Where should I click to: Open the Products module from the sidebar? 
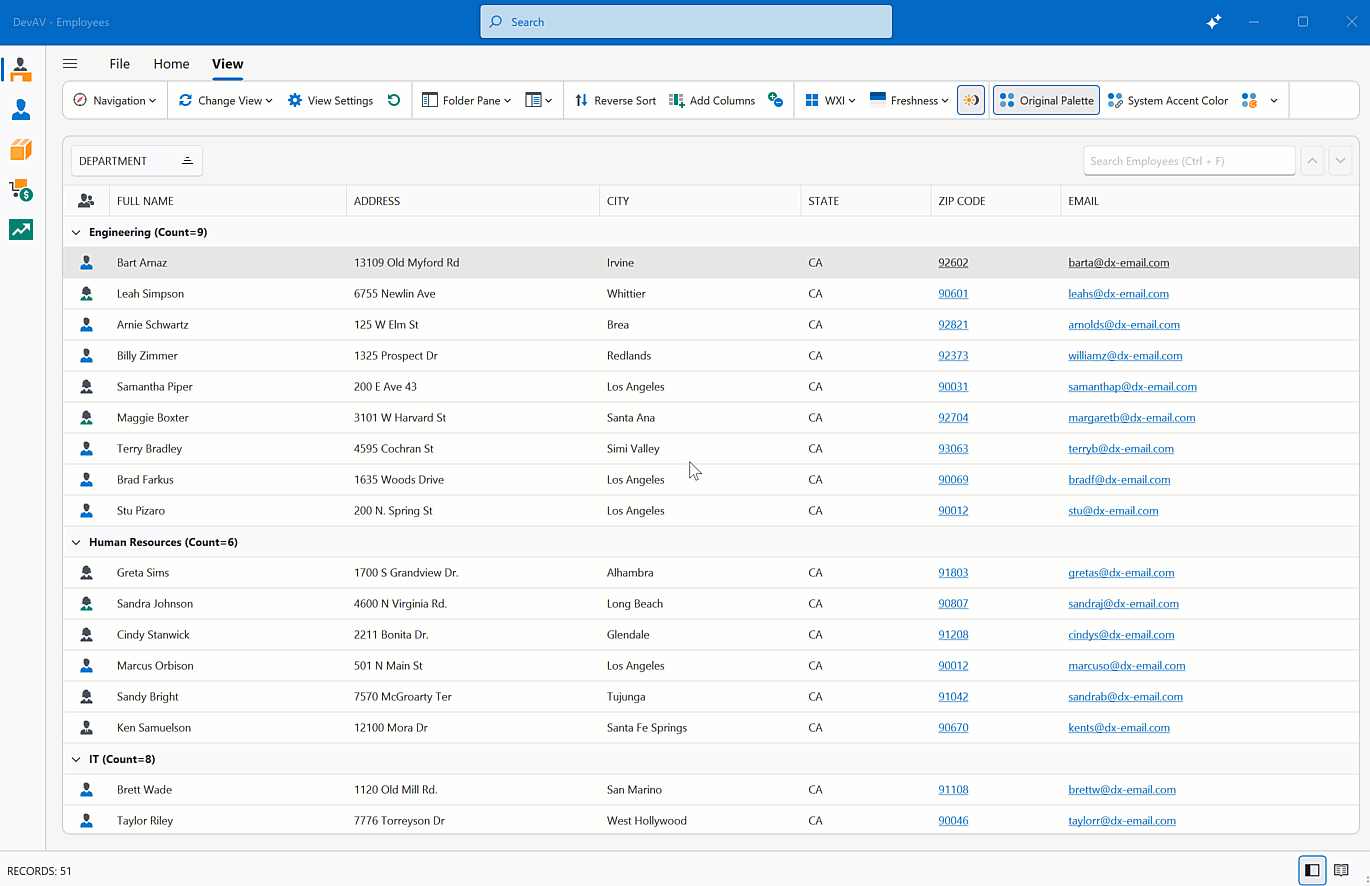pos(20,150)
